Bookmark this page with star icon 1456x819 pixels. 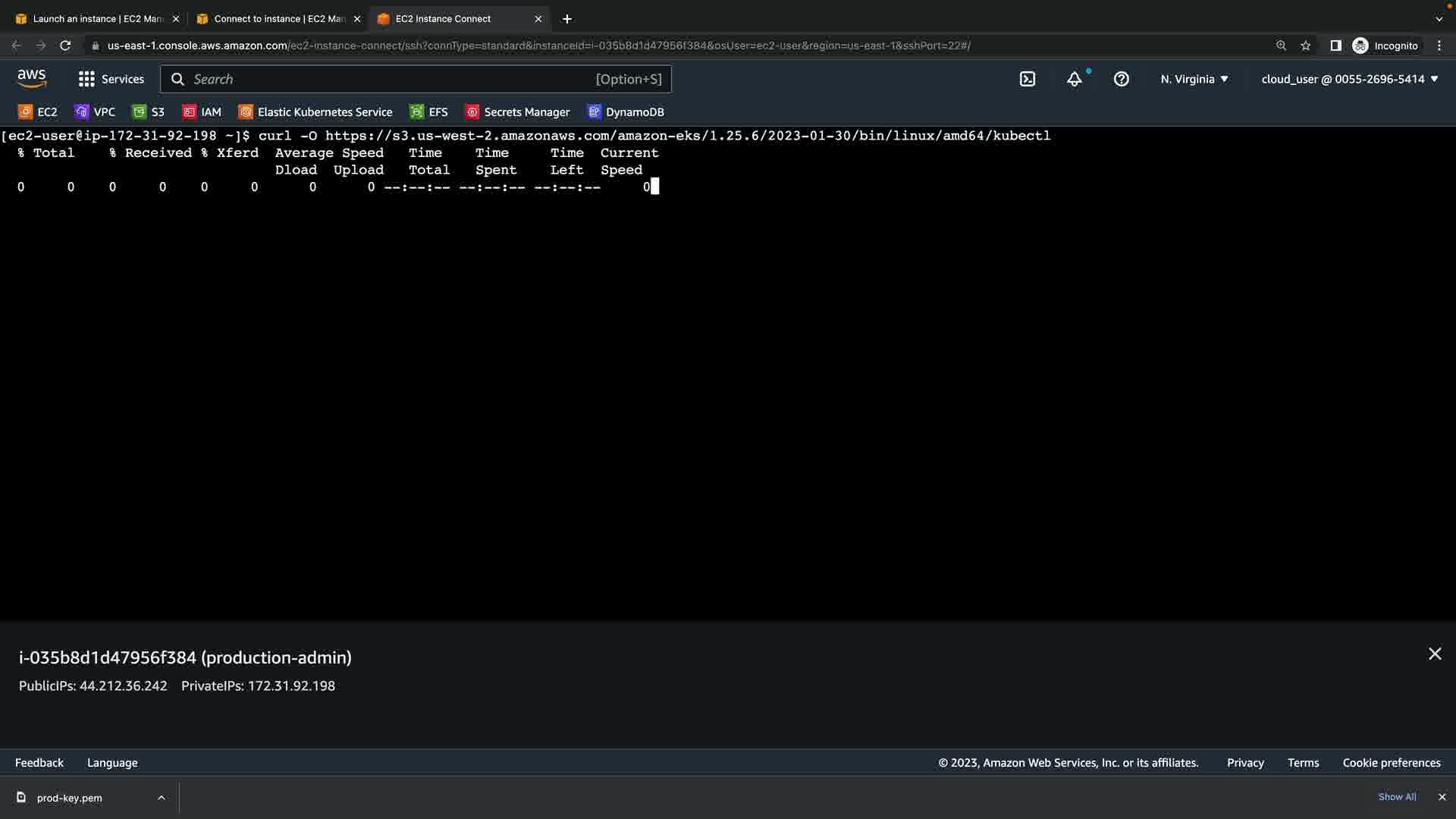(x=1306, y=45)
